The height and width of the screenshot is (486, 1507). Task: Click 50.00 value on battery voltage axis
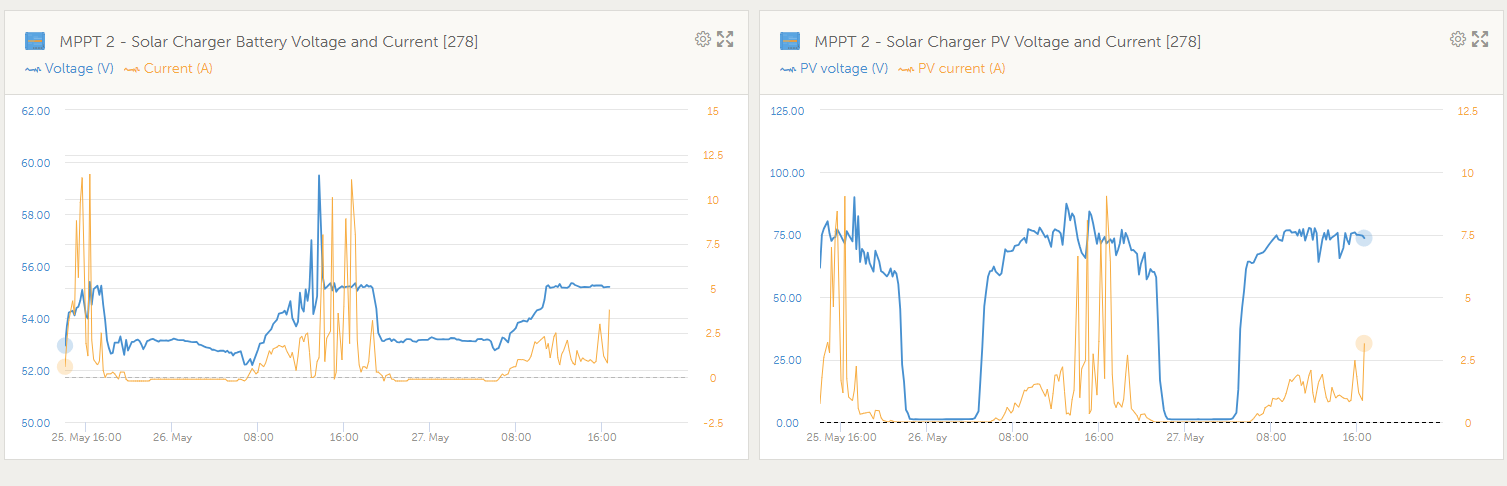point(36,423)
